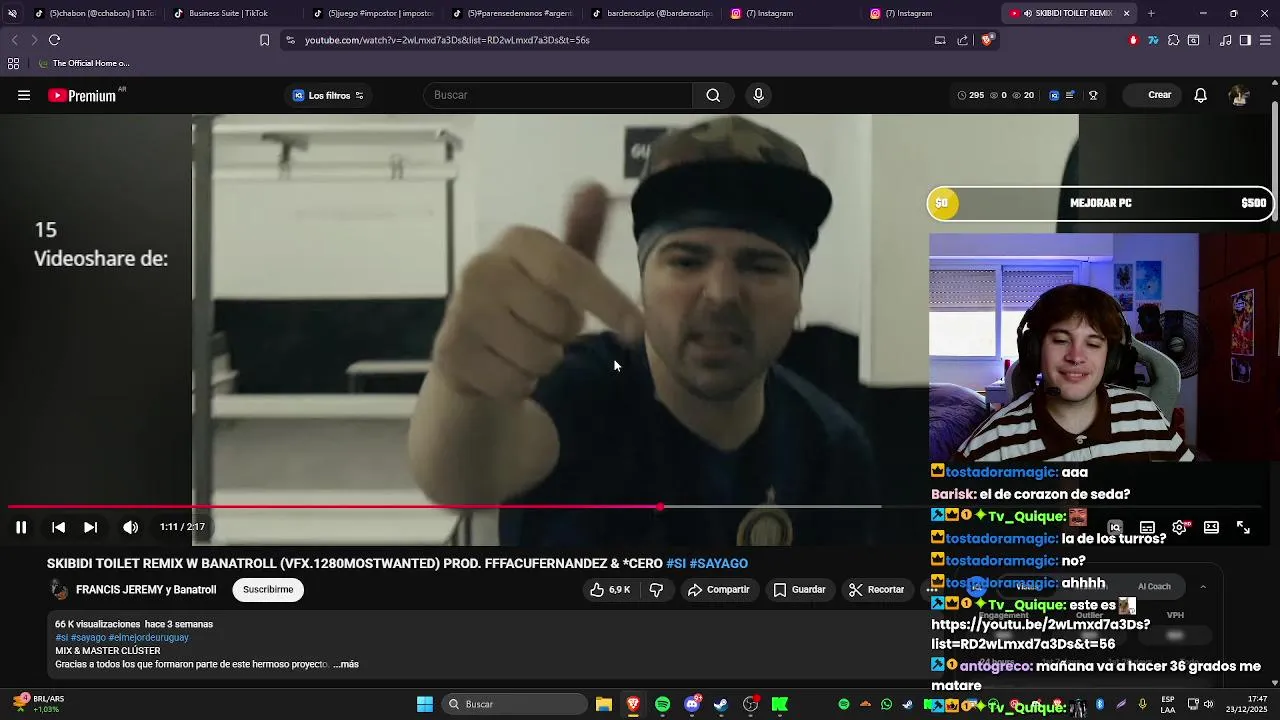
Task: Open YouTube notifications bell
Action: click(x=1201, y=95)
